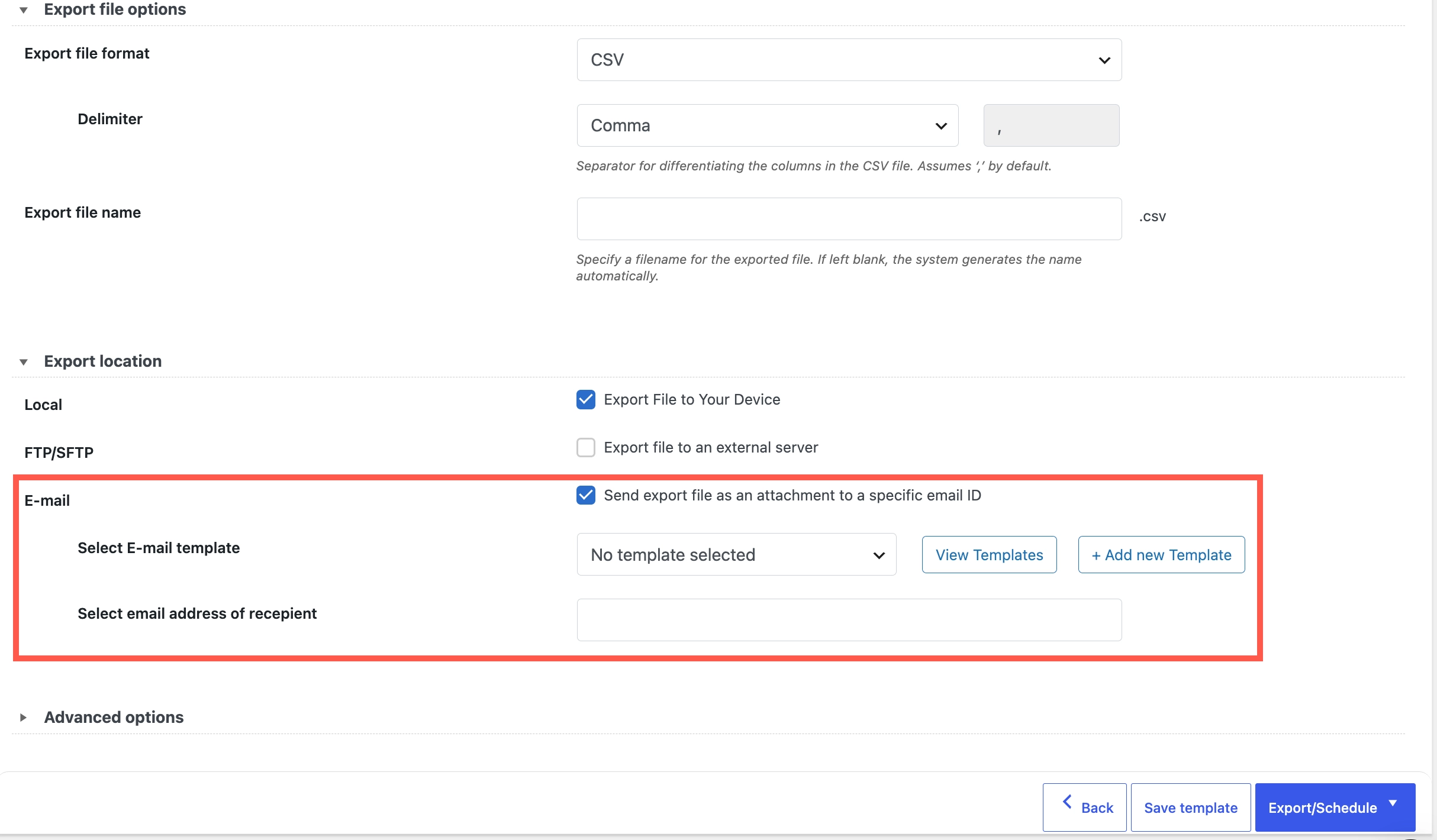Open the Export/Schedule dropdown arrow
The height and width of the screenshot is (840, 1437).
1393,803
